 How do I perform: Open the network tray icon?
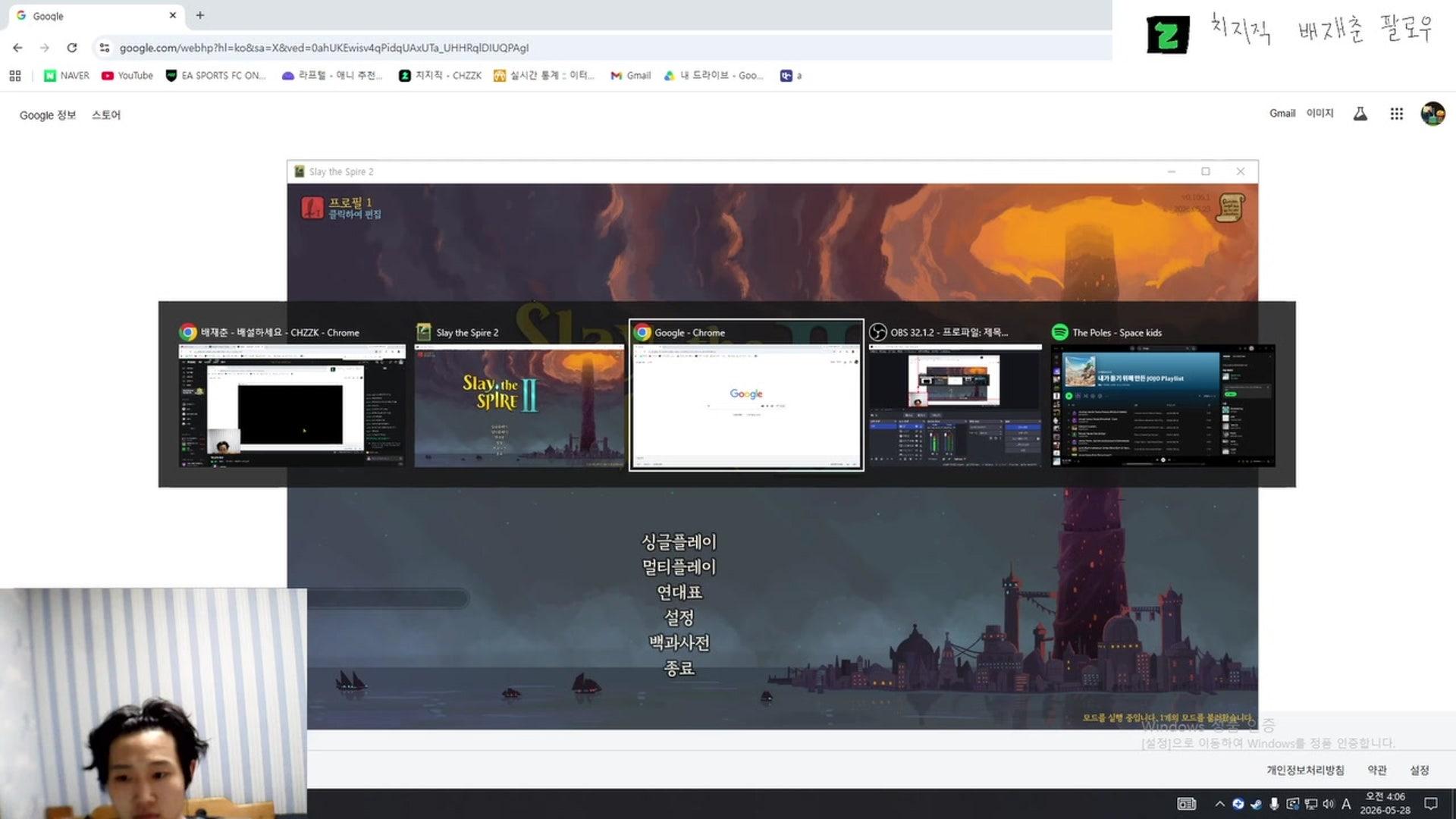coord(1311,804)
